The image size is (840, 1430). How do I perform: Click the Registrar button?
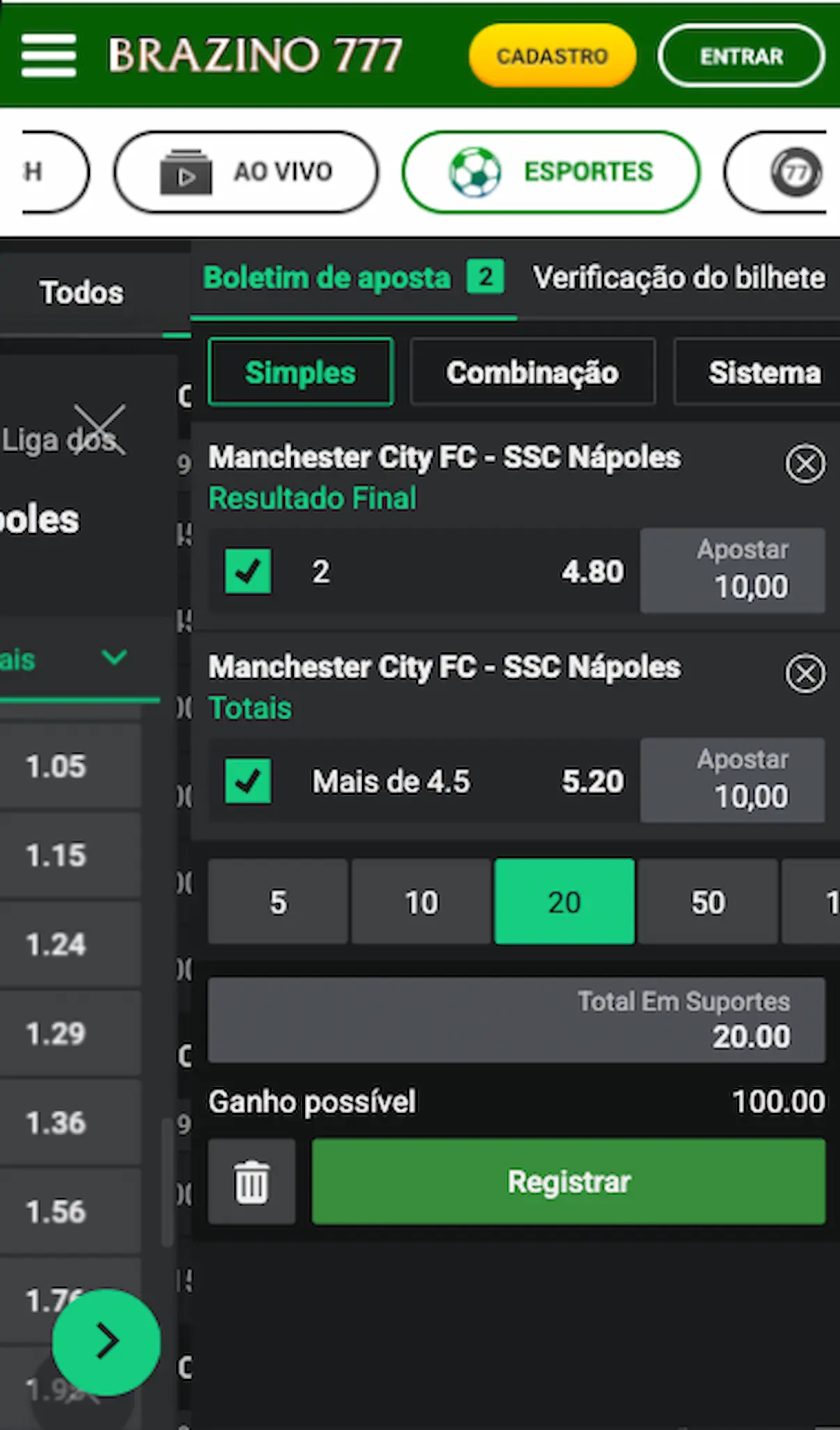point(568,1182)
